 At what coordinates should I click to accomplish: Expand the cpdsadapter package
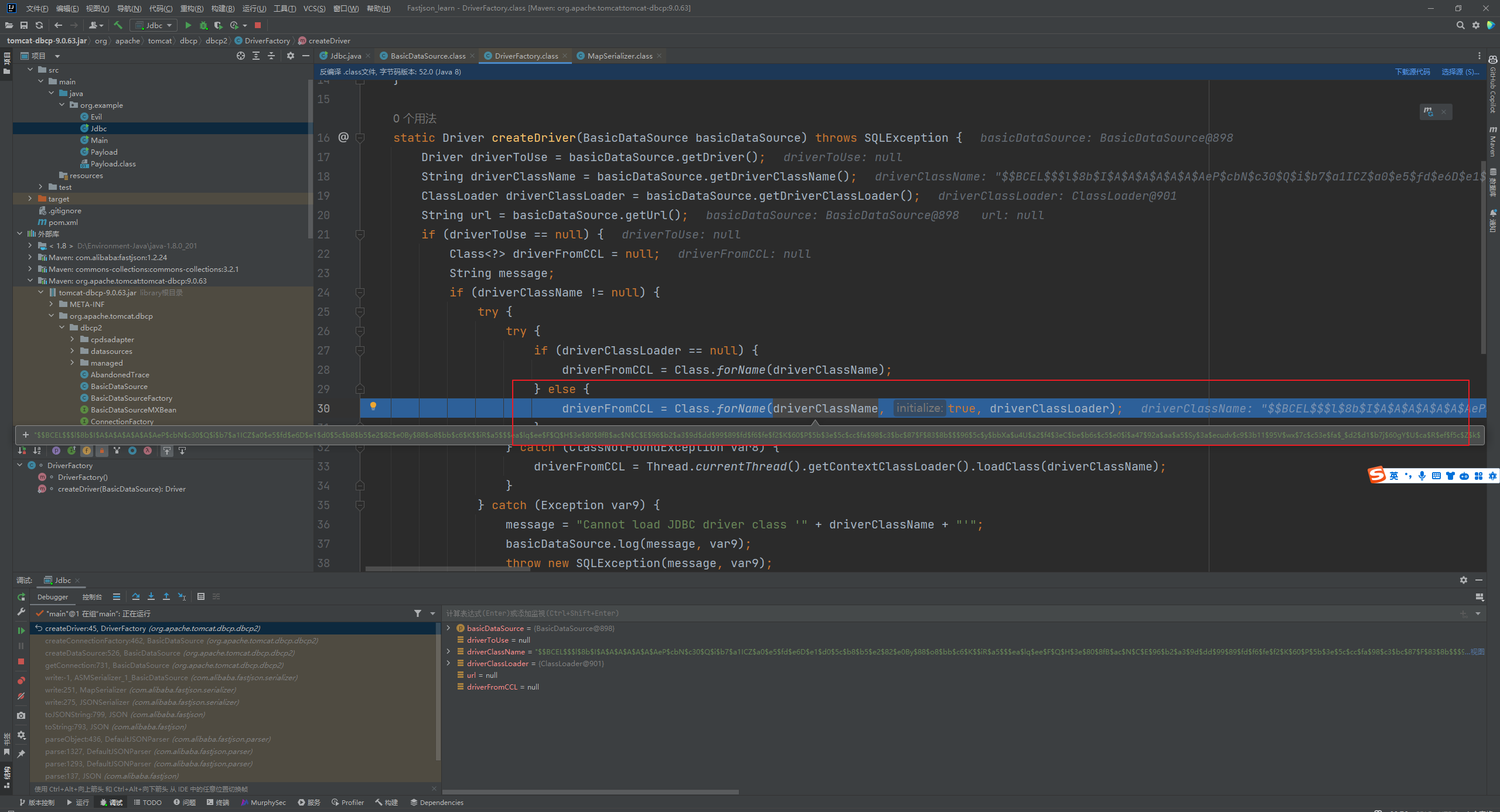coord(72,339)
